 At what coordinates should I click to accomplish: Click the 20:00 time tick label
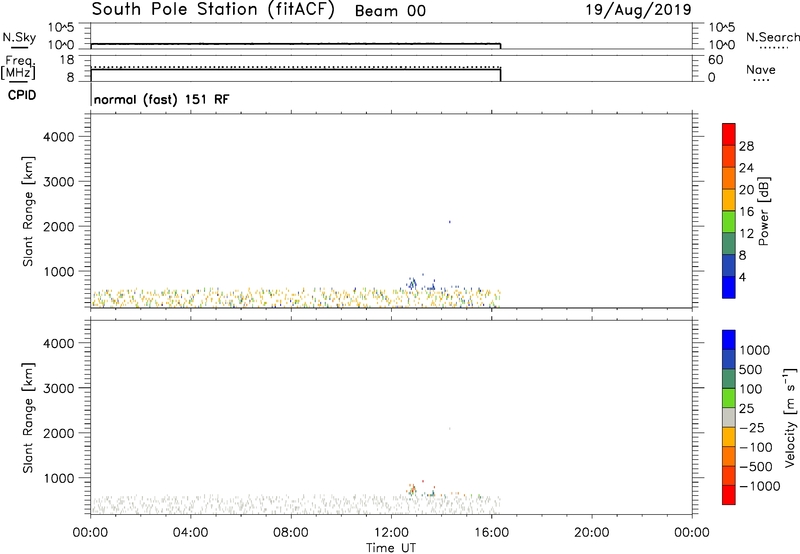(591, 533)
